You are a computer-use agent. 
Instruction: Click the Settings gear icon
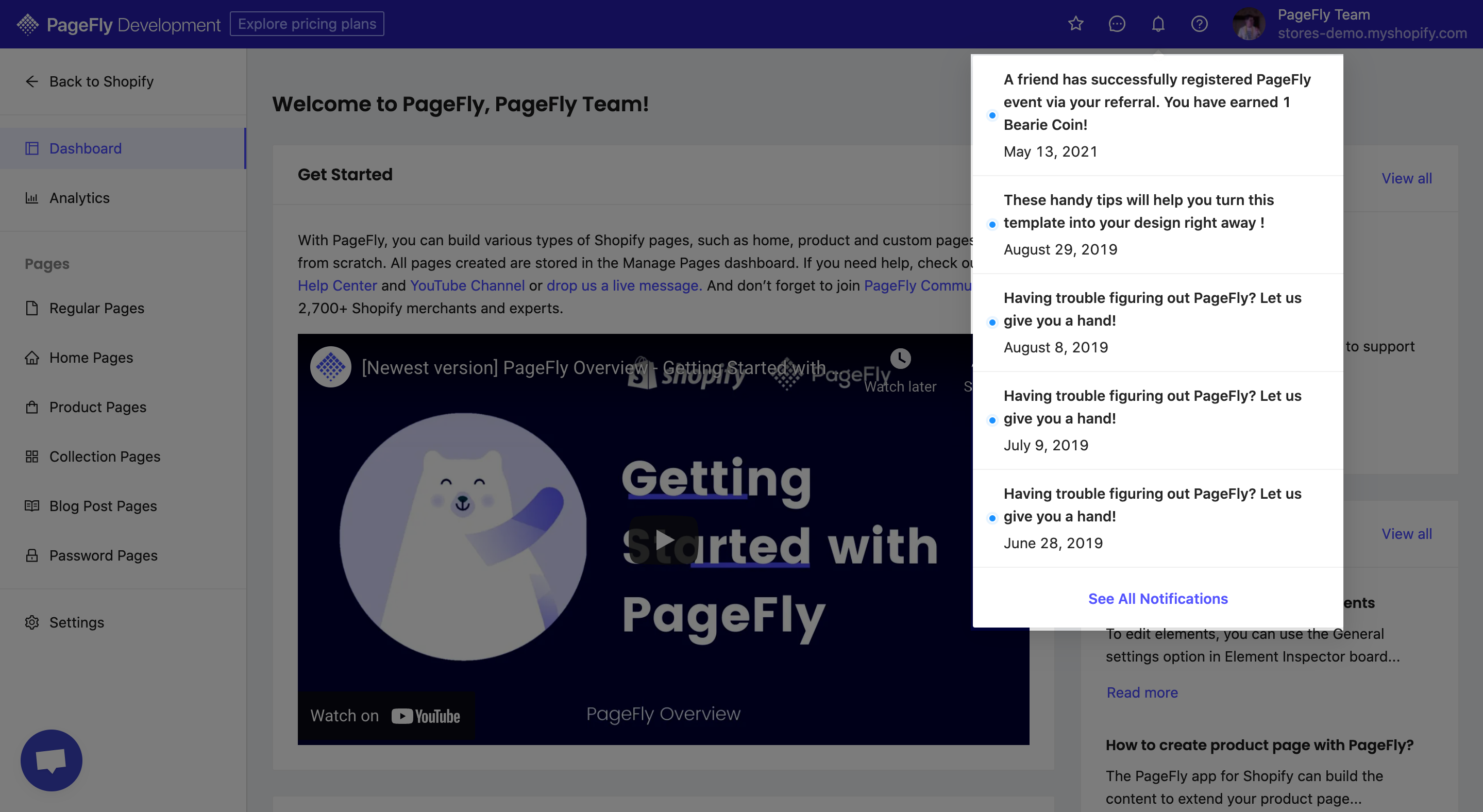click(x=32, y=622)
